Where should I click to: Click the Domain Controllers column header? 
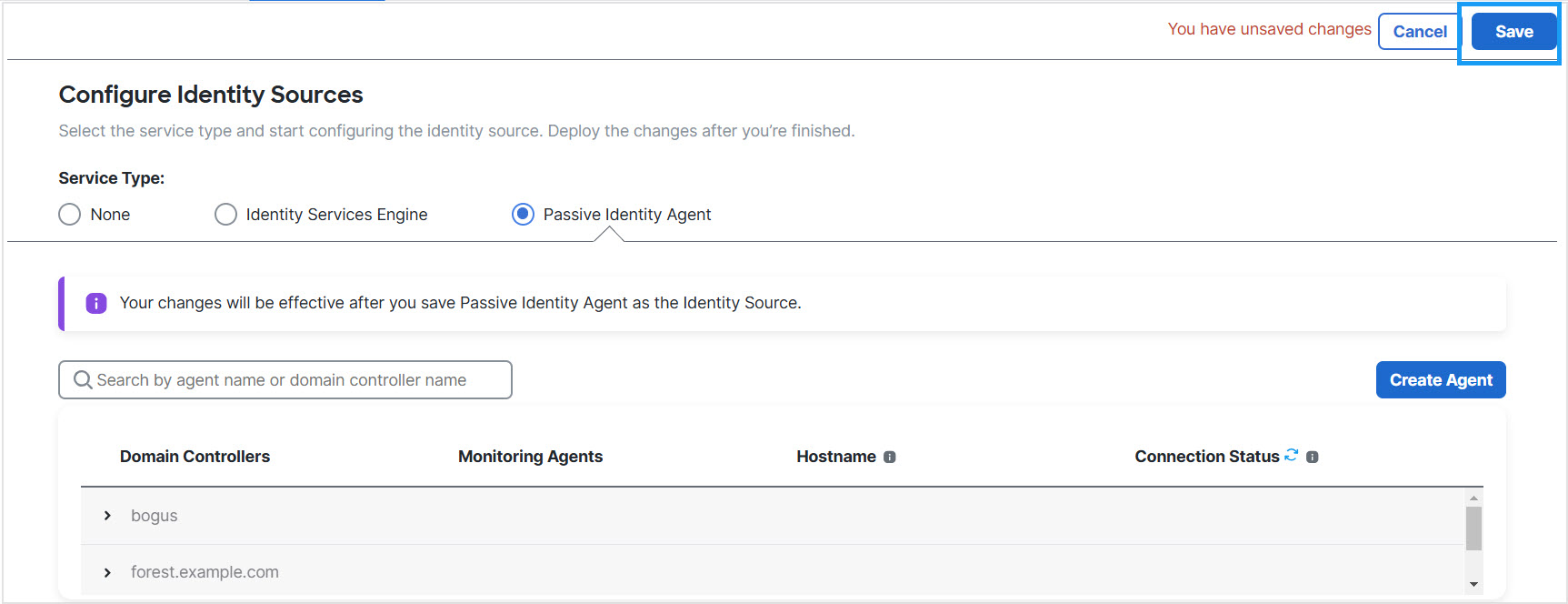pyautogui.click(x=195, y=457)
